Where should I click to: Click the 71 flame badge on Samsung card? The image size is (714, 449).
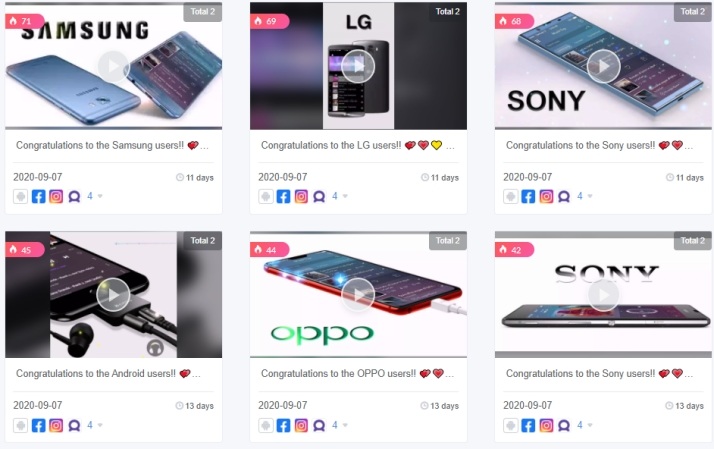pos(25,21)
